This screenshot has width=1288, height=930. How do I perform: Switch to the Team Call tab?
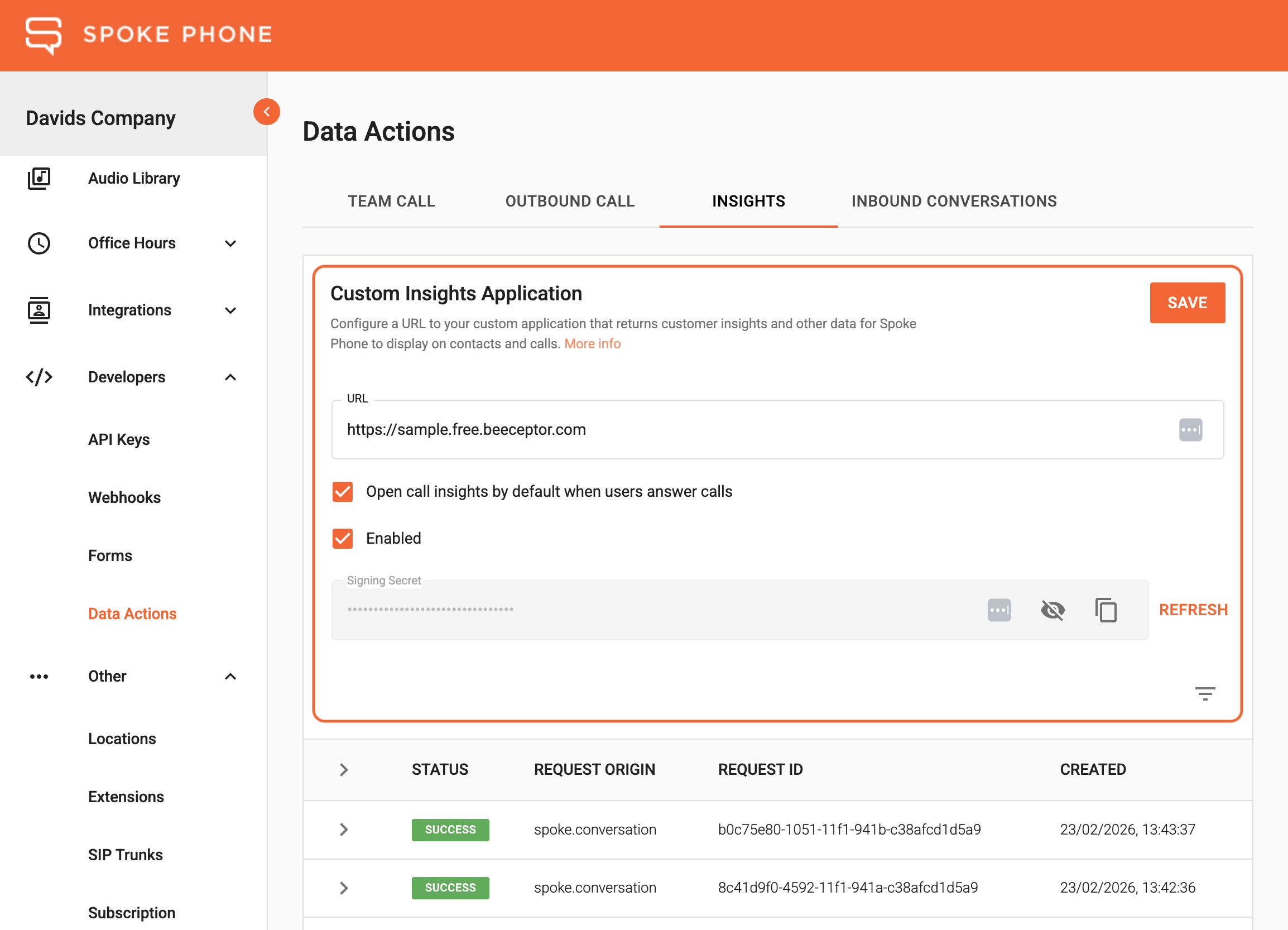pos(391,201)
